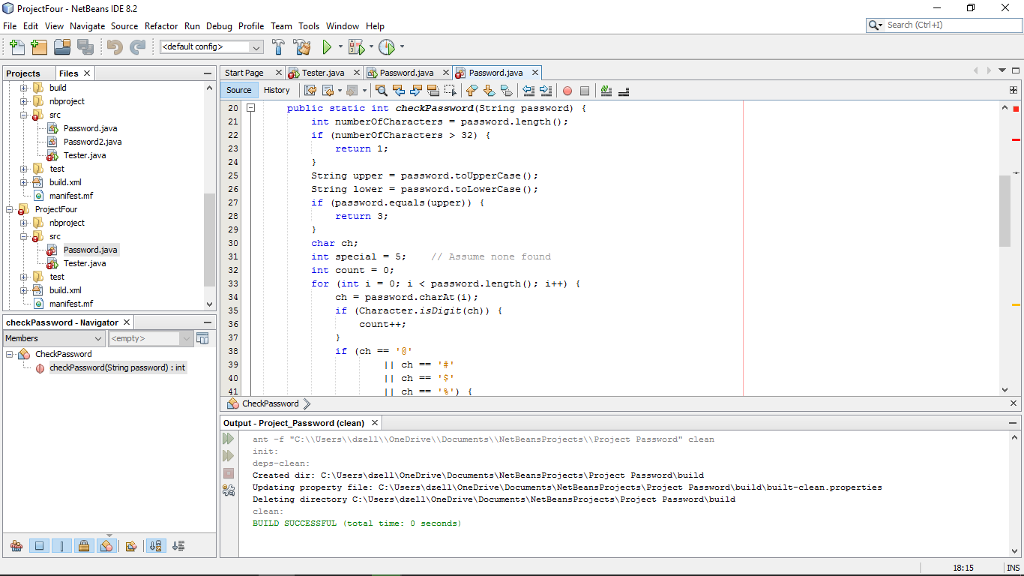Click the Search box in the title bar
The width and height of the screenshot is (1024, 576).
[x=940, y=25]
